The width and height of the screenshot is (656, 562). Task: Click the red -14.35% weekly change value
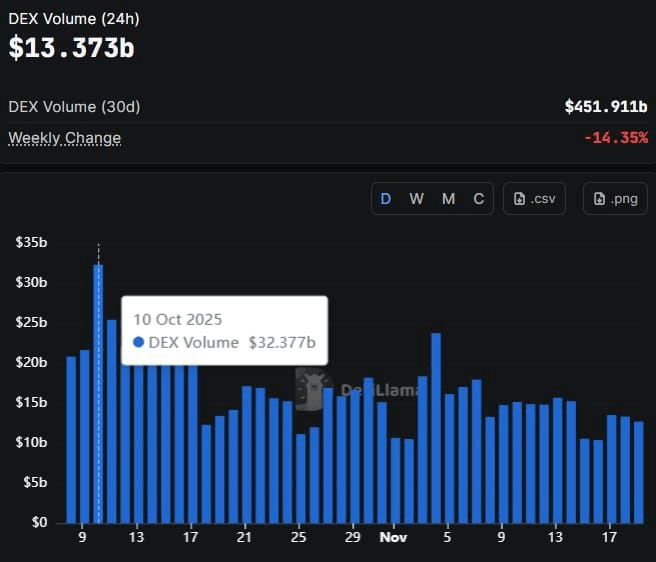[616, 138]
